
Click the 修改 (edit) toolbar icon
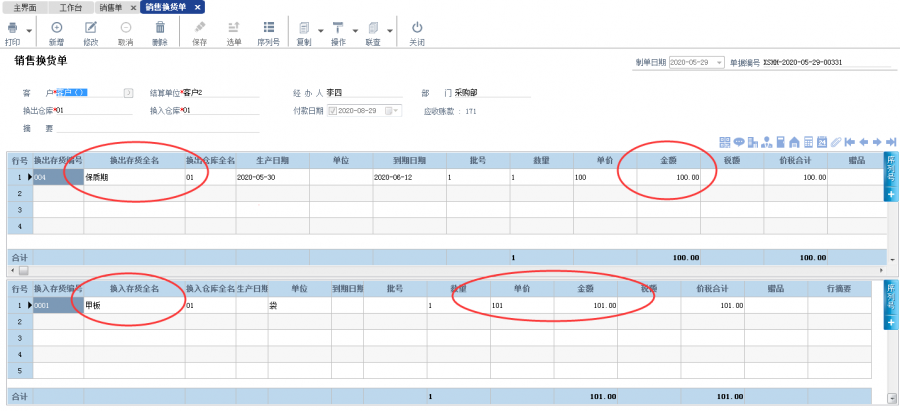pos(91,28)
